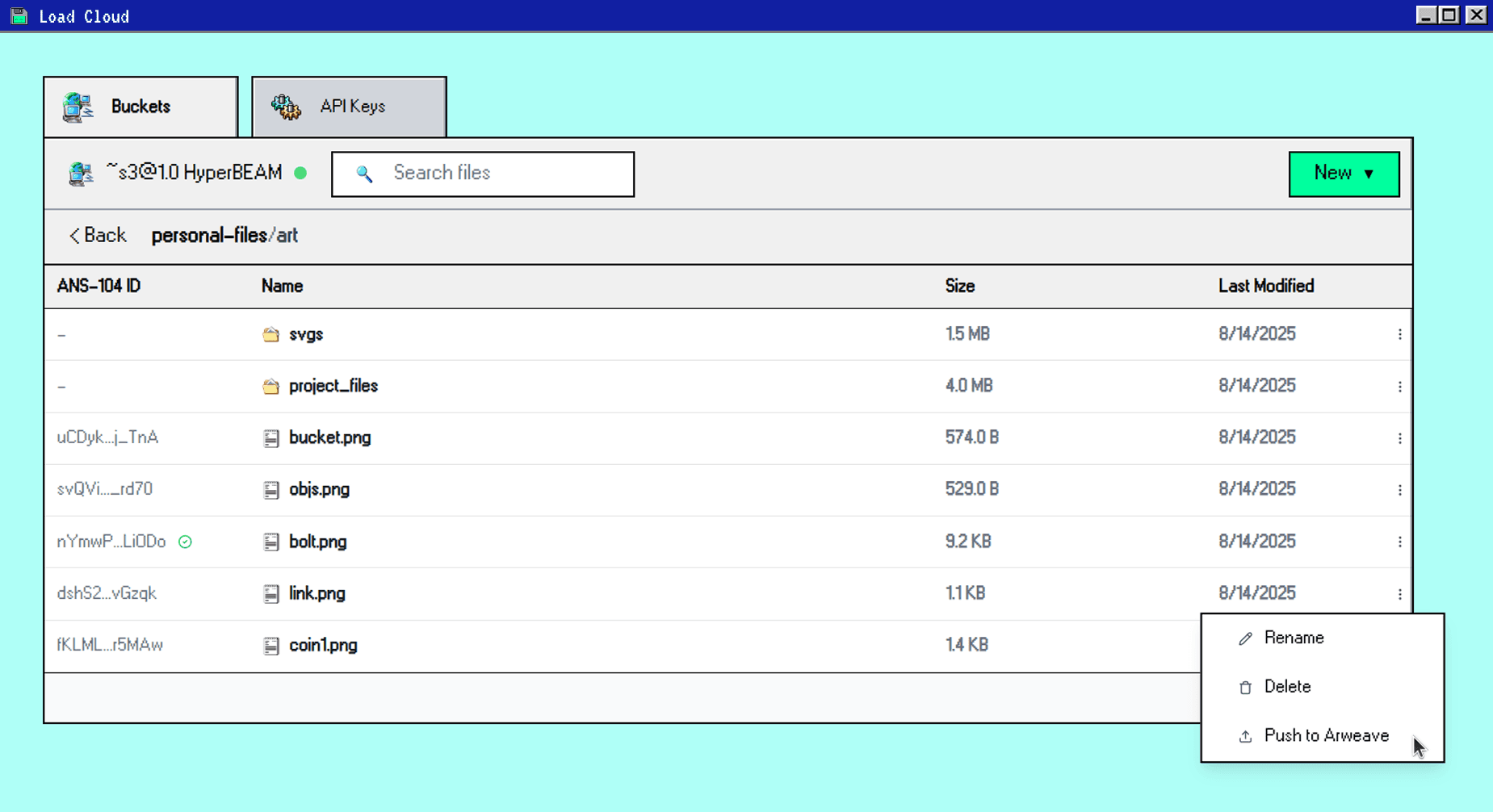This screenshot has width=1493, height=812.
Task: Open the svgs folder icon
Action: click(271, 334)
